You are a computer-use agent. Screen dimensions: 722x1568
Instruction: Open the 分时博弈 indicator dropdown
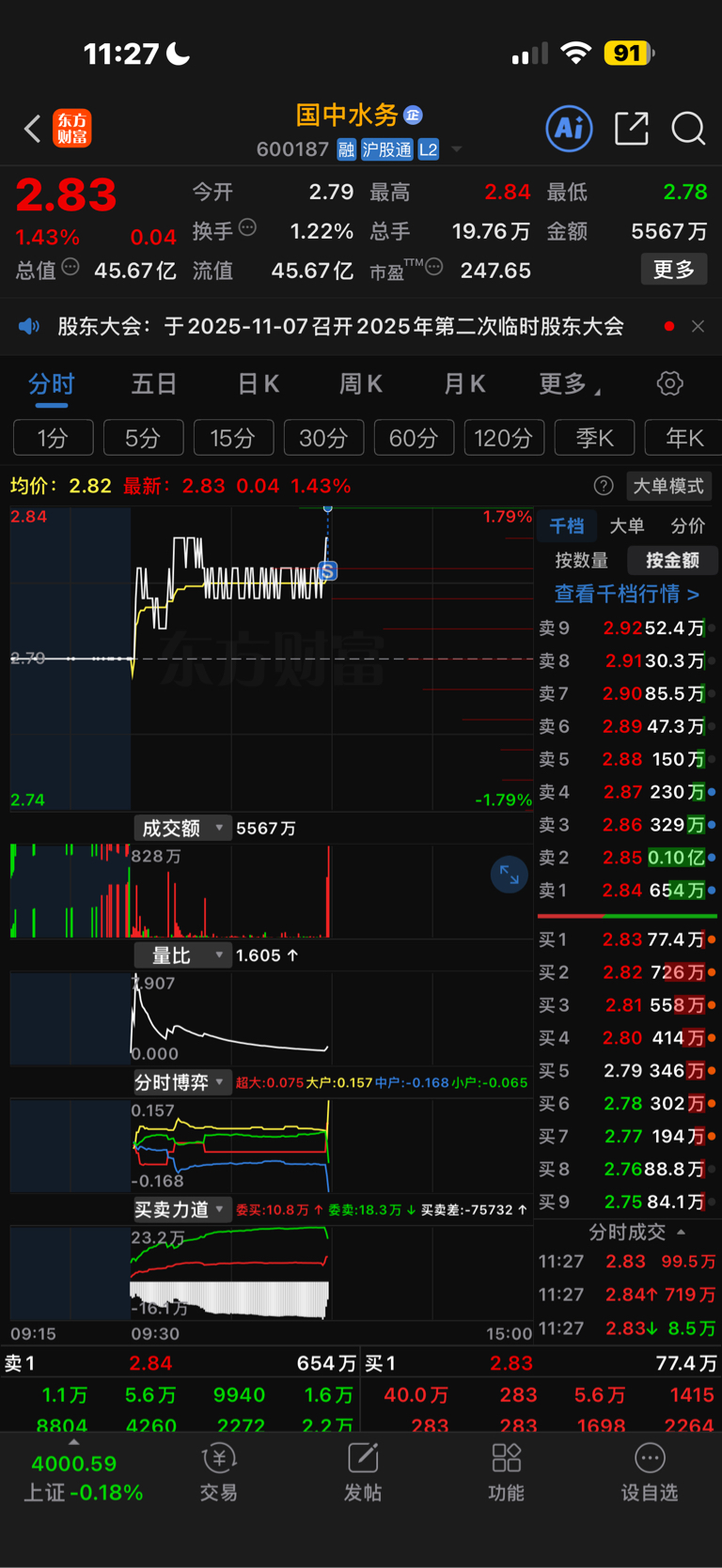(182, 1082)
